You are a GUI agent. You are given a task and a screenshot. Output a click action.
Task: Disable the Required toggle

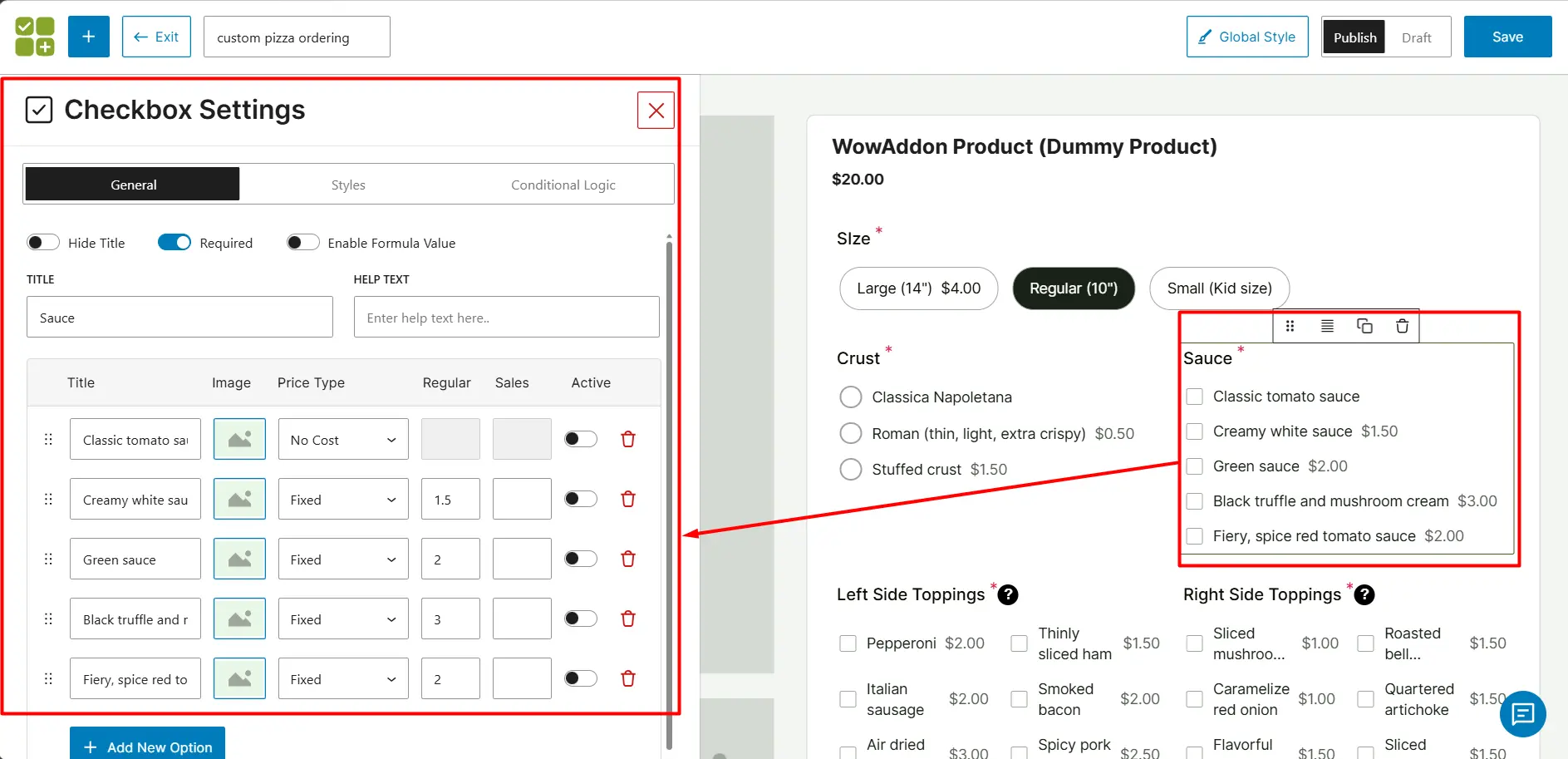coord(174,242)
